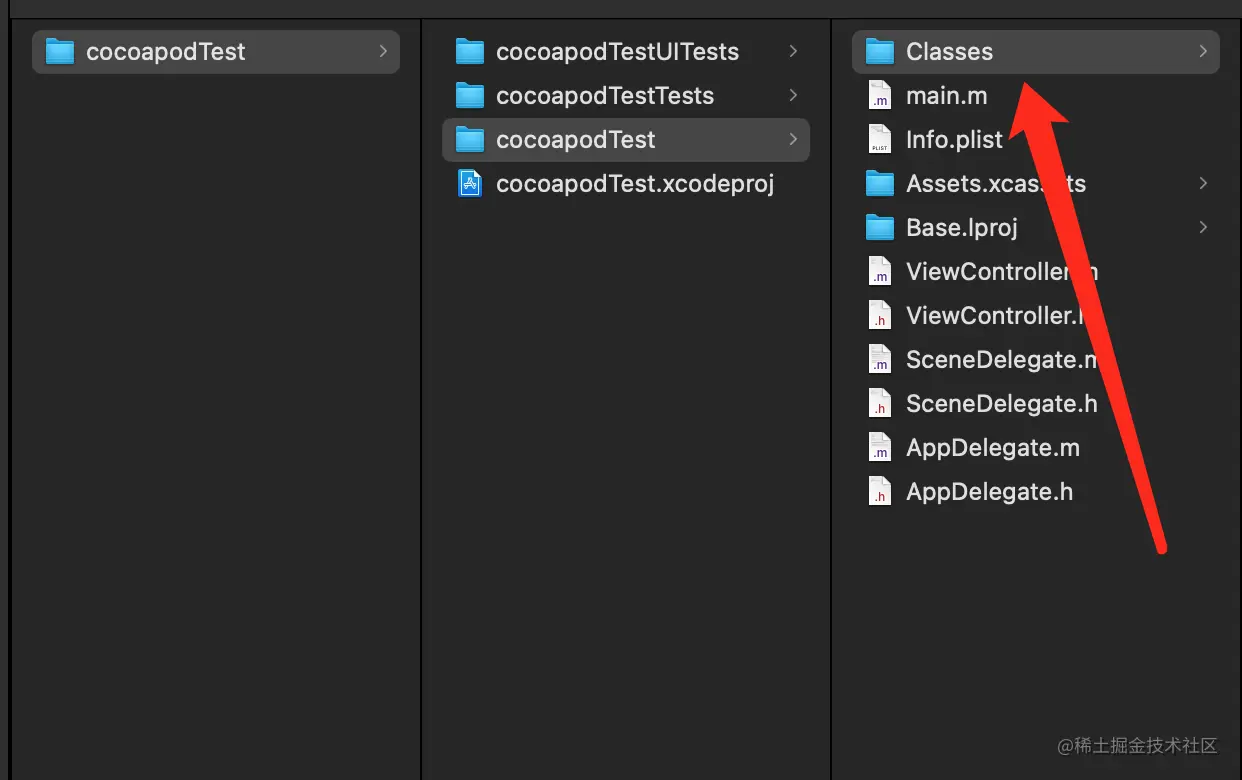This screenshot has width=1242, height=780.
Task: Click the SceneDelegate.m file icon
Action: (x=879, y=360)
